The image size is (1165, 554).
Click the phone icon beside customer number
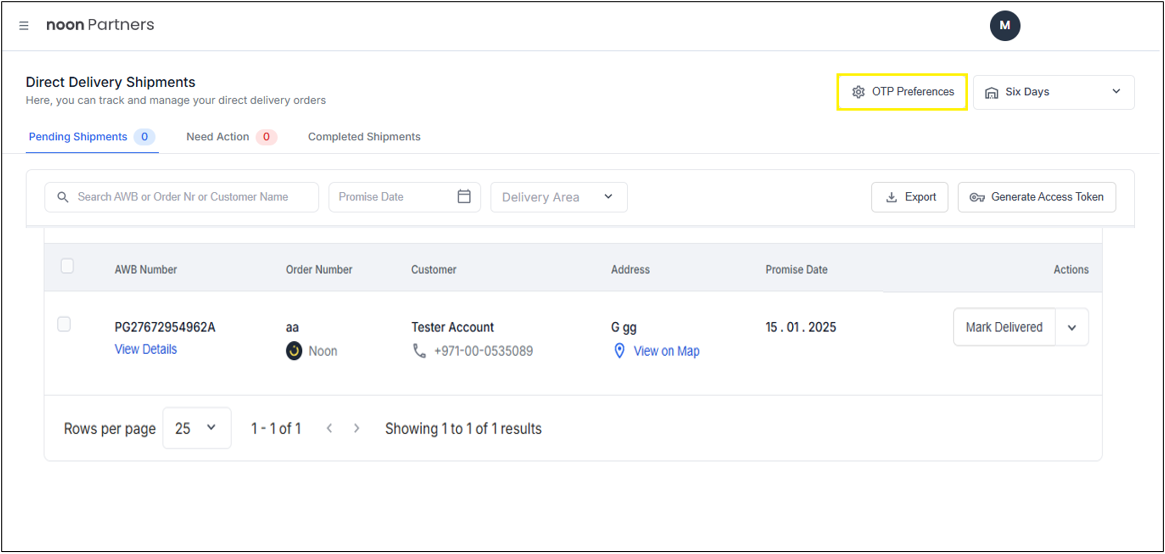(x=420, y=351)
